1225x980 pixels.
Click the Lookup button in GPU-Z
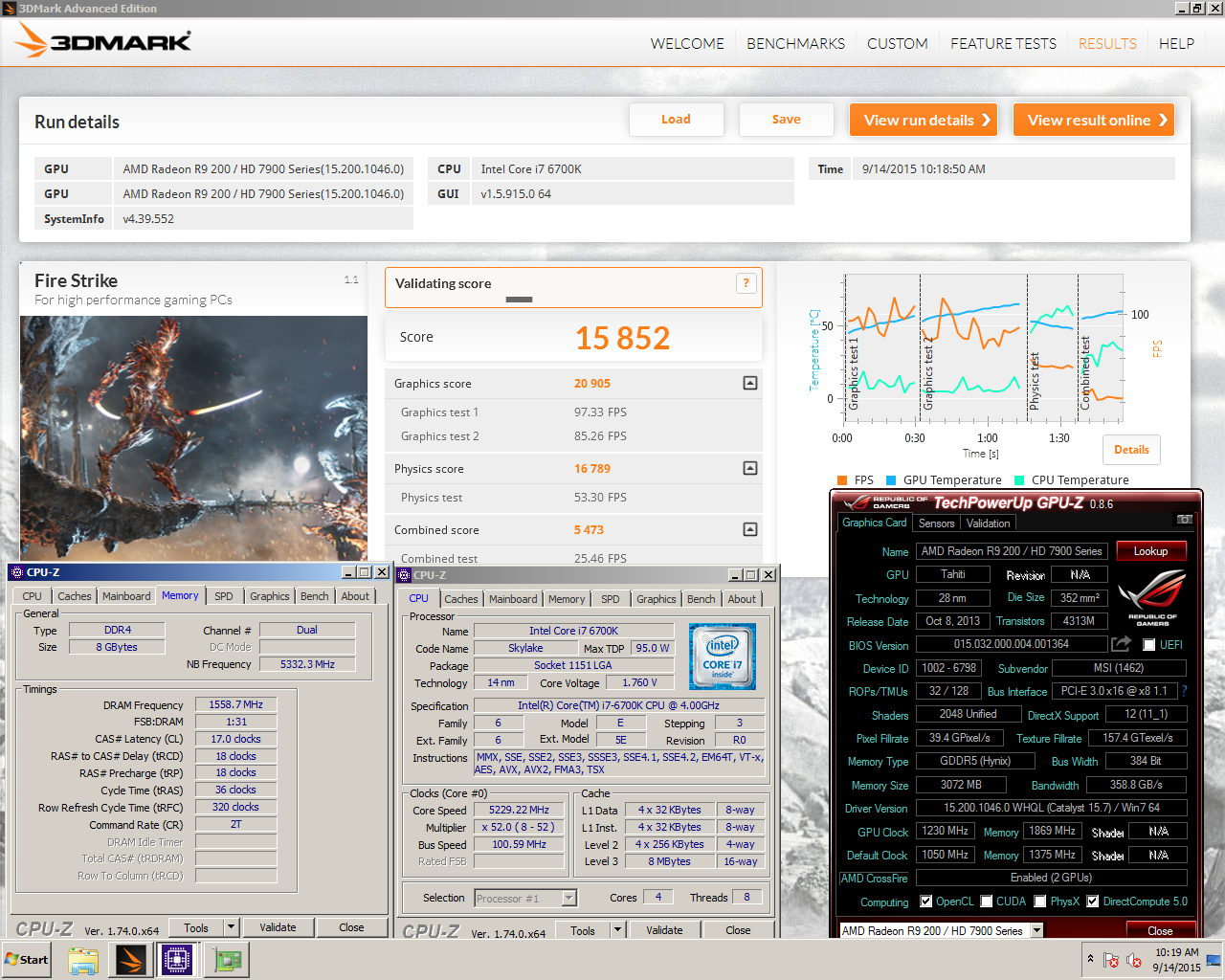(1150, 551)
